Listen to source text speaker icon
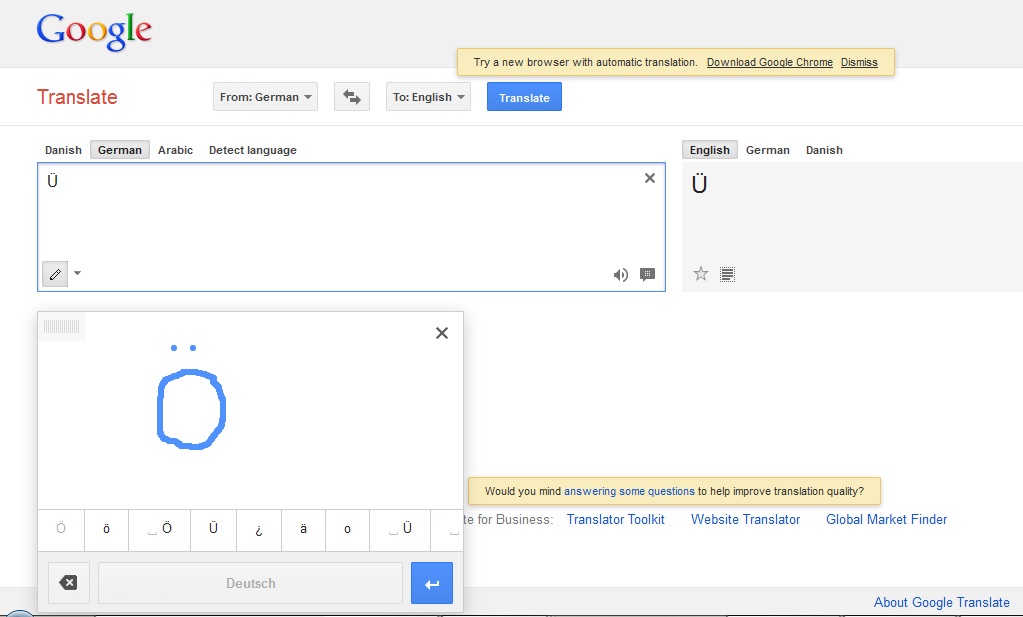The image size is (1023, 617). (621, 275)
